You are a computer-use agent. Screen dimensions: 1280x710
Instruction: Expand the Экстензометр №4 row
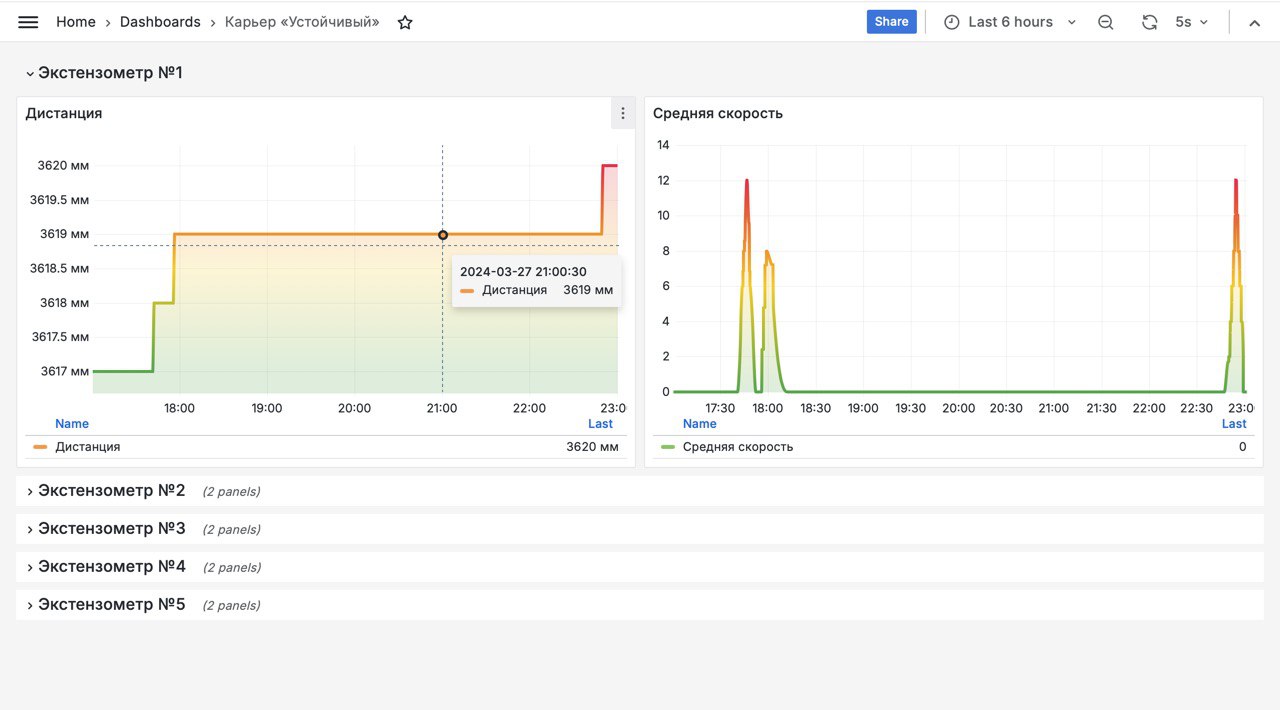pyautogui.click(x=106, y=567)
